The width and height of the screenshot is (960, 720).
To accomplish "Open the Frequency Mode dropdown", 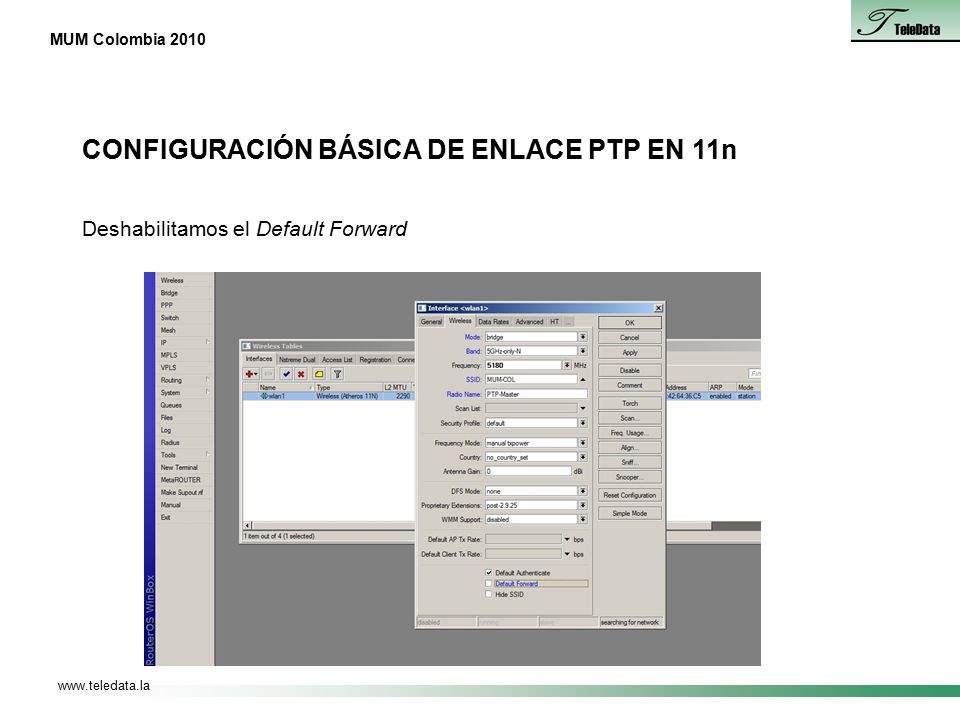I will 583,443.
